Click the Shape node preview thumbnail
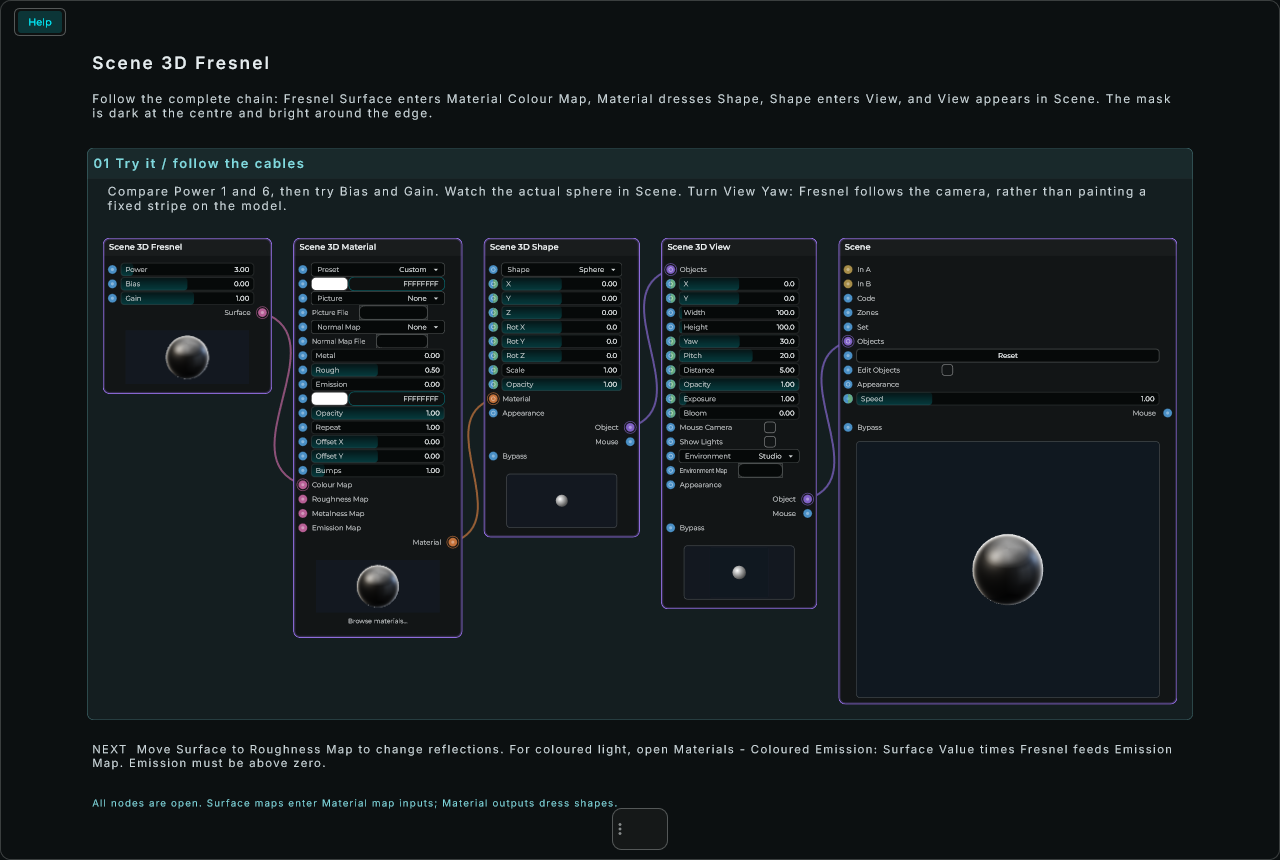 (x=562, y=500)
